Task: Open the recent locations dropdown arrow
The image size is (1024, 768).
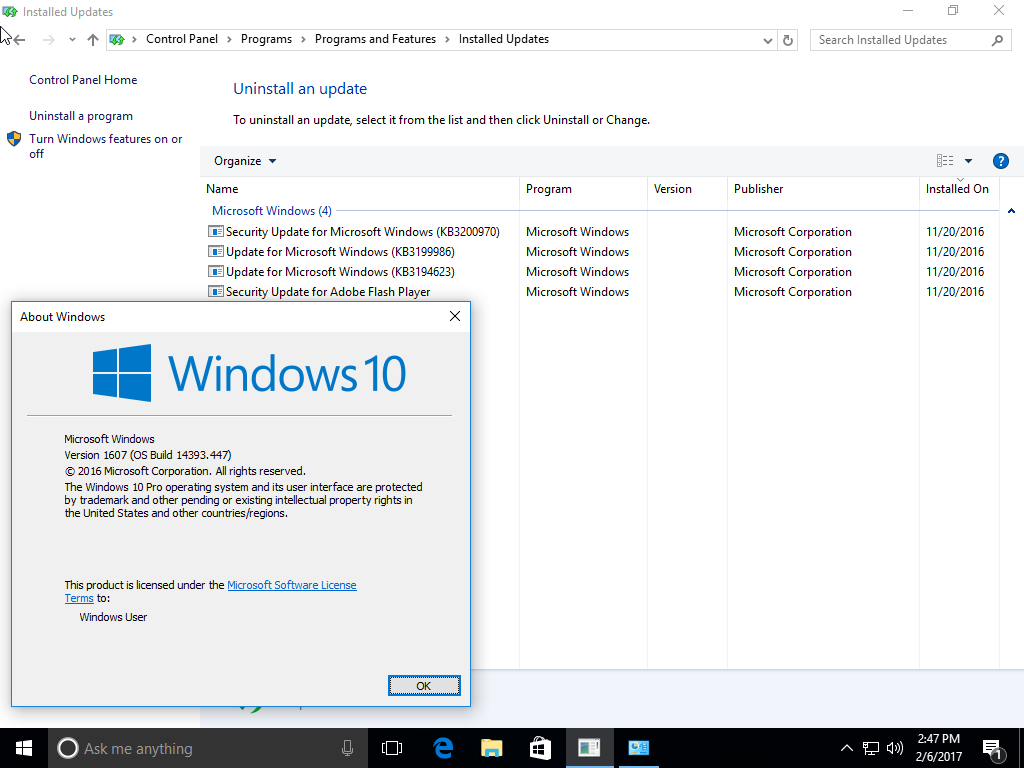Action: pos(72,40)
